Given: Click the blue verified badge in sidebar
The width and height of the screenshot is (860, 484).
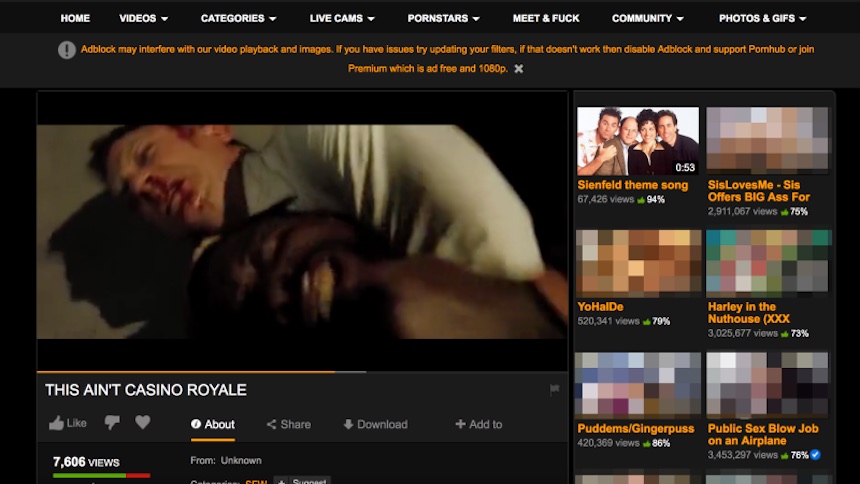Looking at the screenshot, I should click(x=815, y=455).
